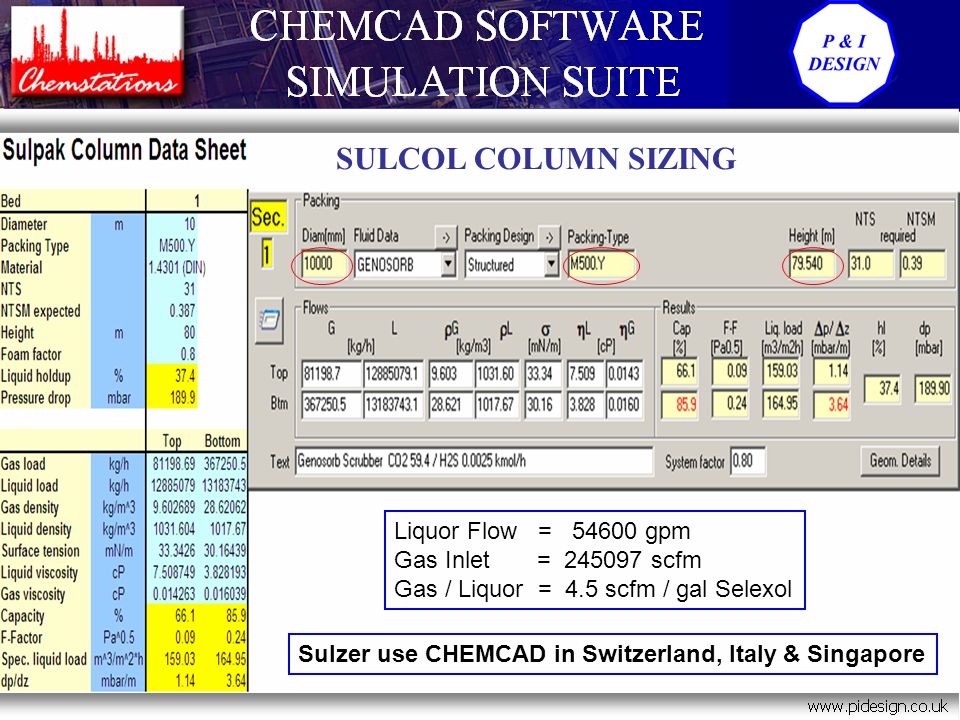Image resolution: width=960 pixels, height=720 pixels.
Task: Click the dp [mbar] result box 189.90
Action: [x=933, y=389]
